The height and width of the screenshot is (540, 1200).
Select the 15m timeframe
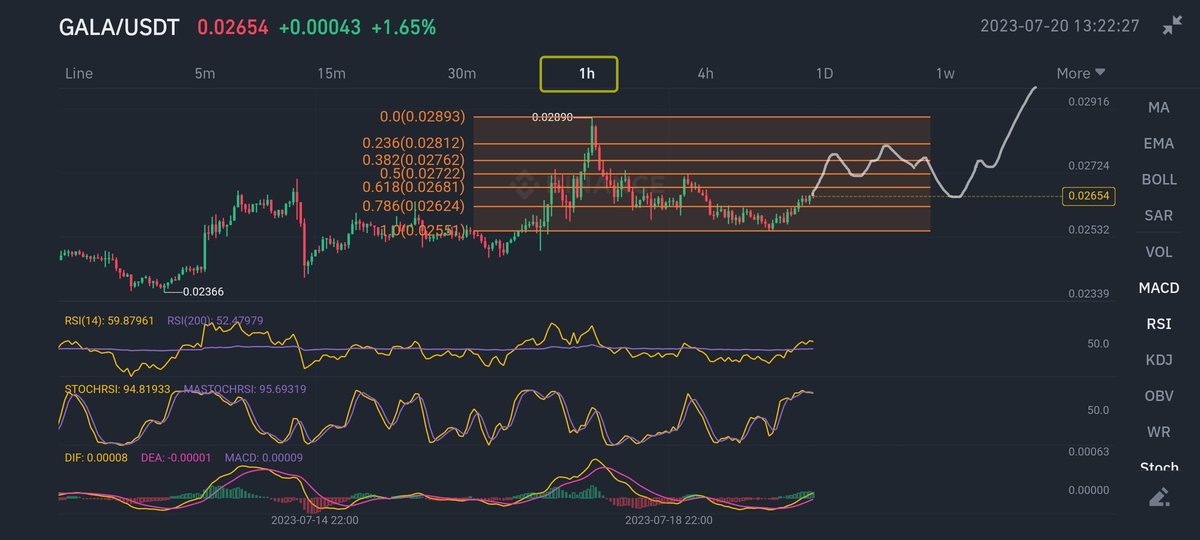click(331, 73)
